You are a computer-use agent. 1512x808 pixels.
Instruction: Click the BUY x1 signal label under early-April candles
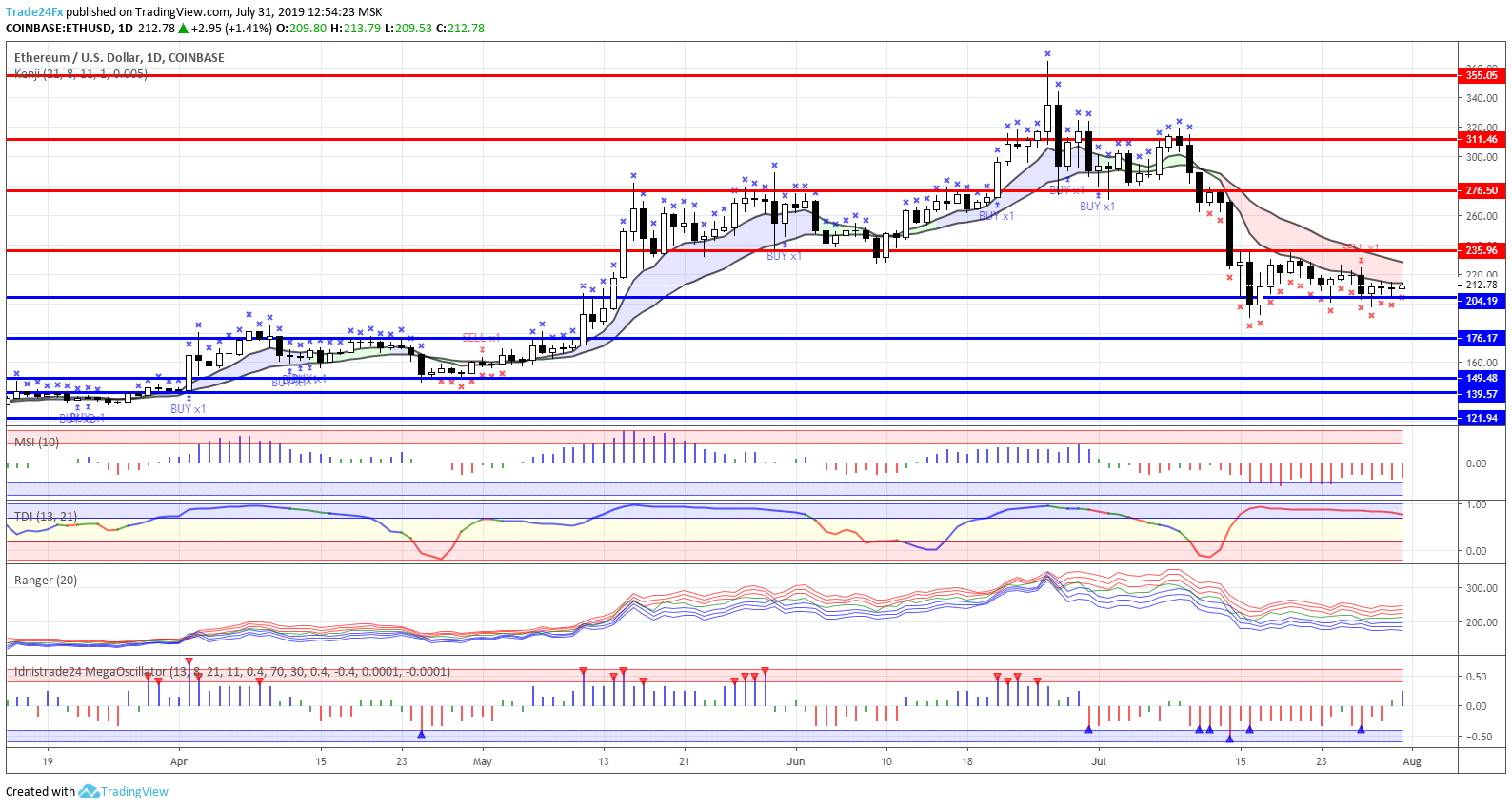pos(189,409)
